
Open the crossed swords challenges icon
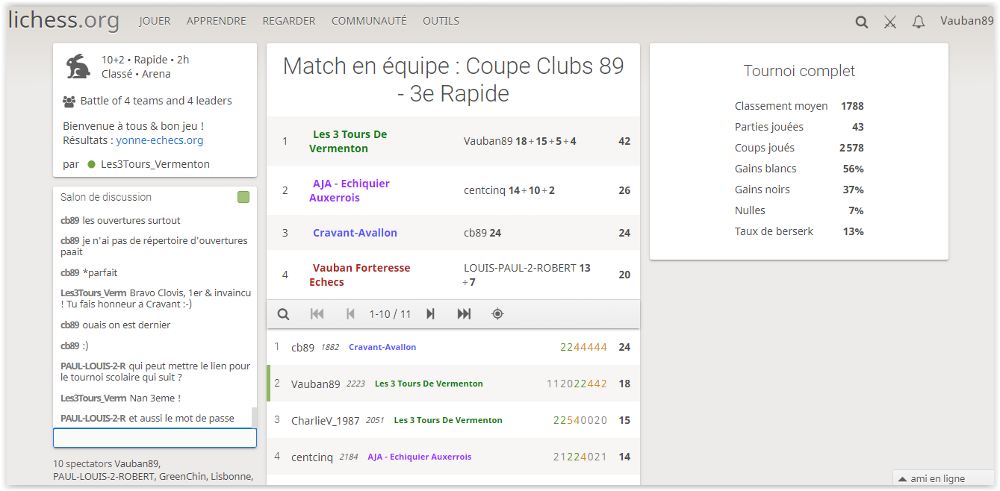tap(890, 22)
